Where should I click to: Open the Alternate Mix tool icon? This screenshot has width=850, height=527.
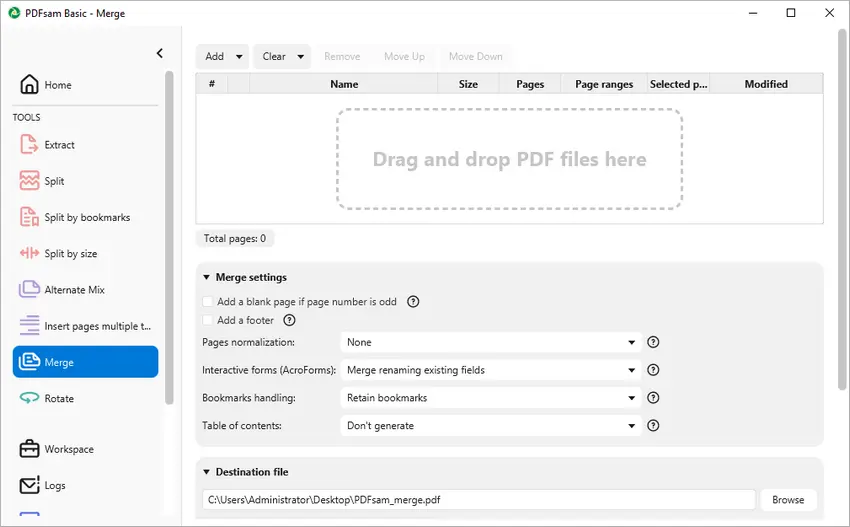pyautogui.click(x=29, y=290)
